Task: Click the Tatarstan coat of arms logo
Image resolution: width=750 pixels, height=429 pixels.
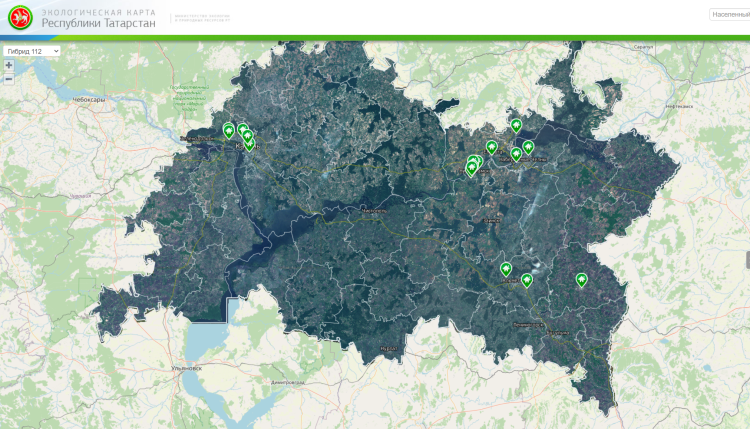Action: tap(20, 18)
